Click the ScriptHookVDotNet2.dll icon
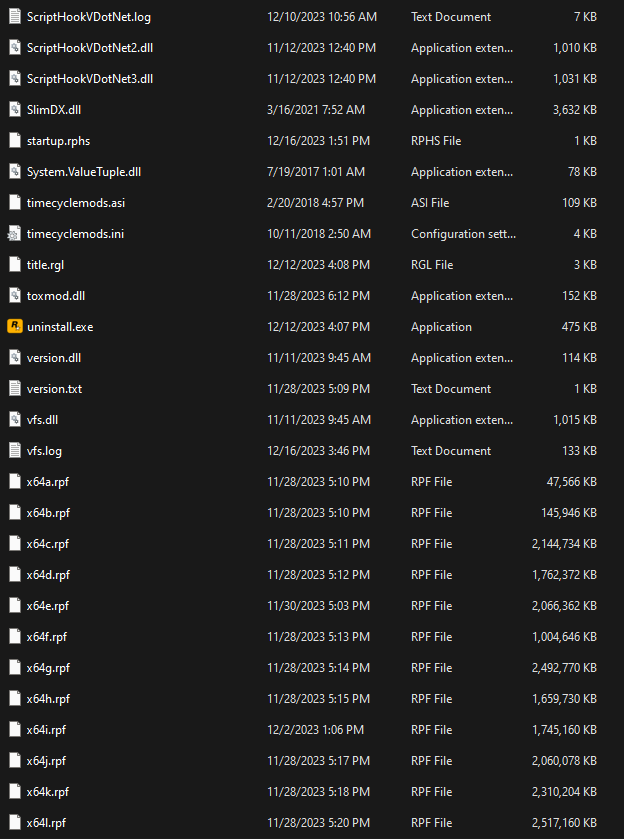 tap(15, 47)
